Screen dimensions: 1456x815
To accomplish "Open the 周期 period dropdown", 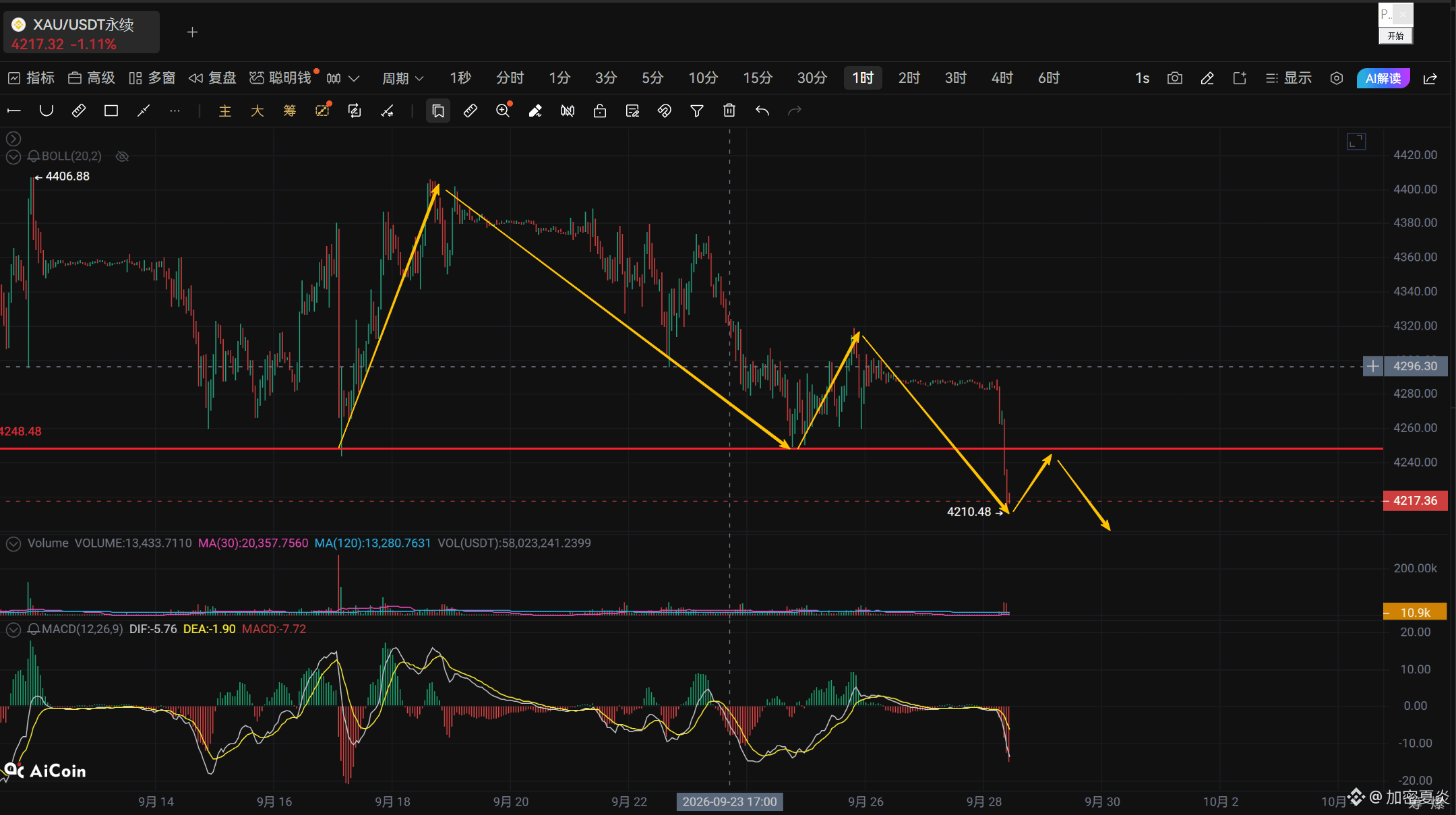I will [403, 78].
